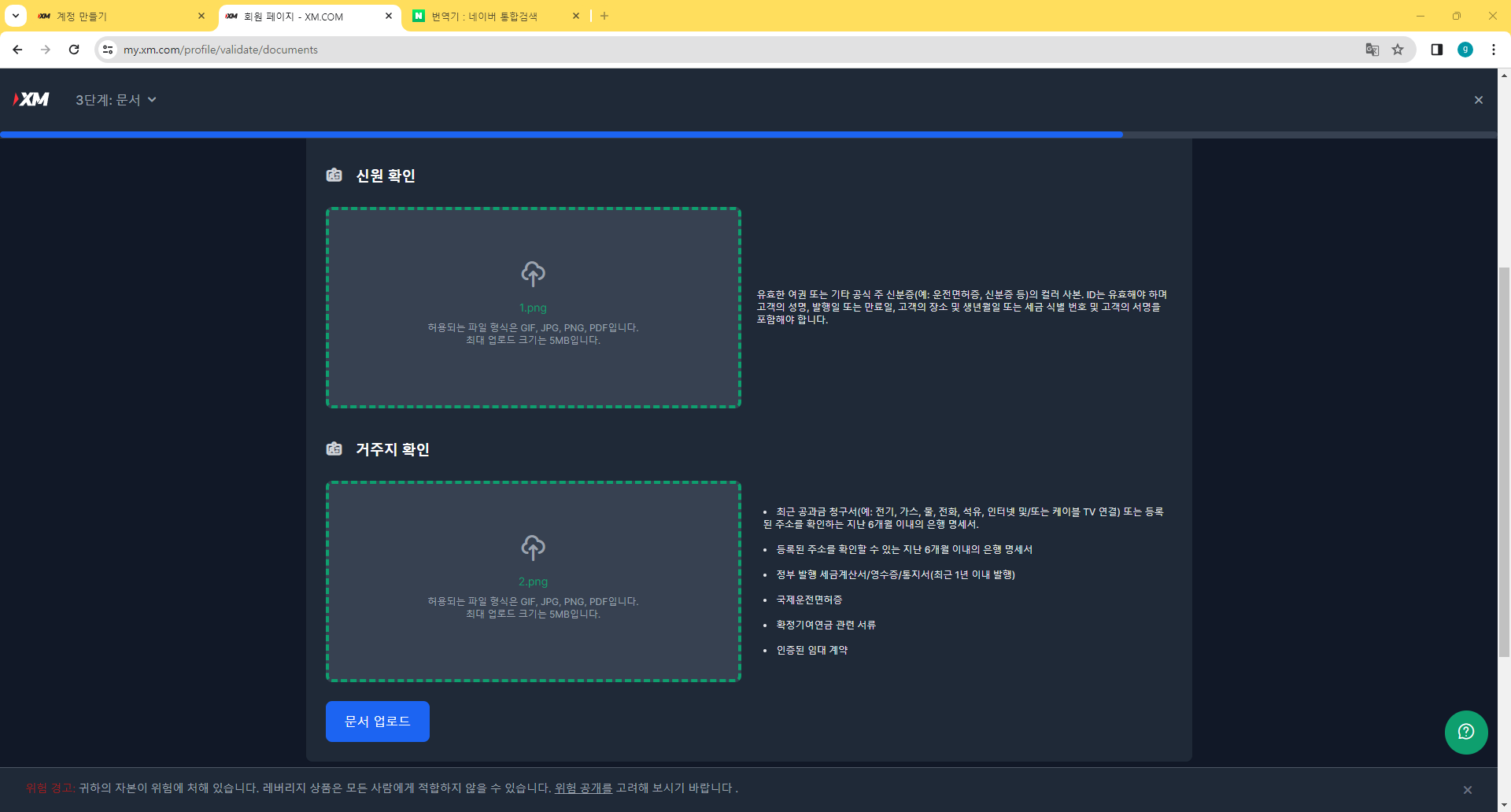Image resolution: width=1511 pixels, height=812 pixels.
Task: Click the camera icon next to 신원 확인
Action: coord(334,175)
